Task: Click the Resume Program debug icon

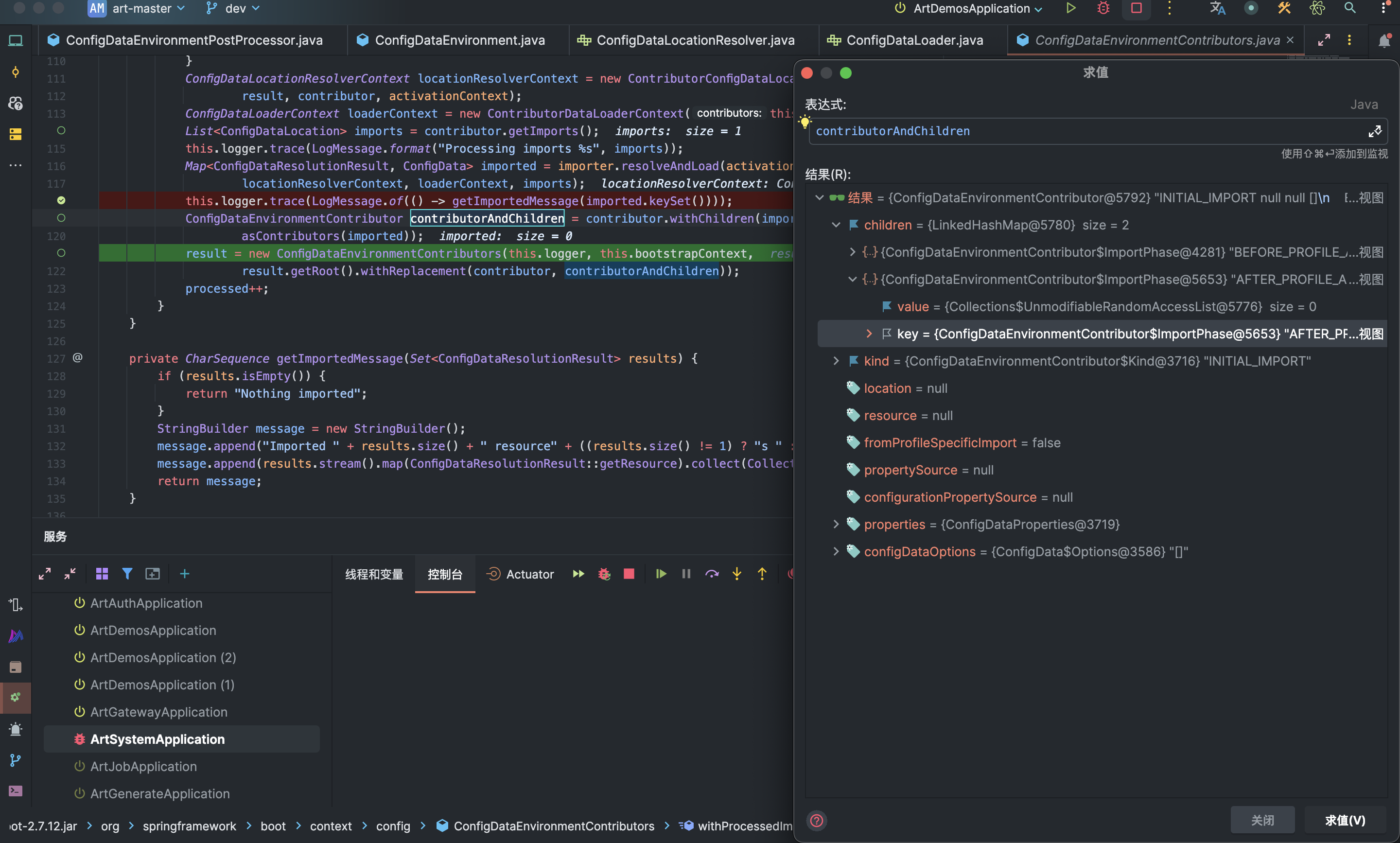Action: coord(661,574)
